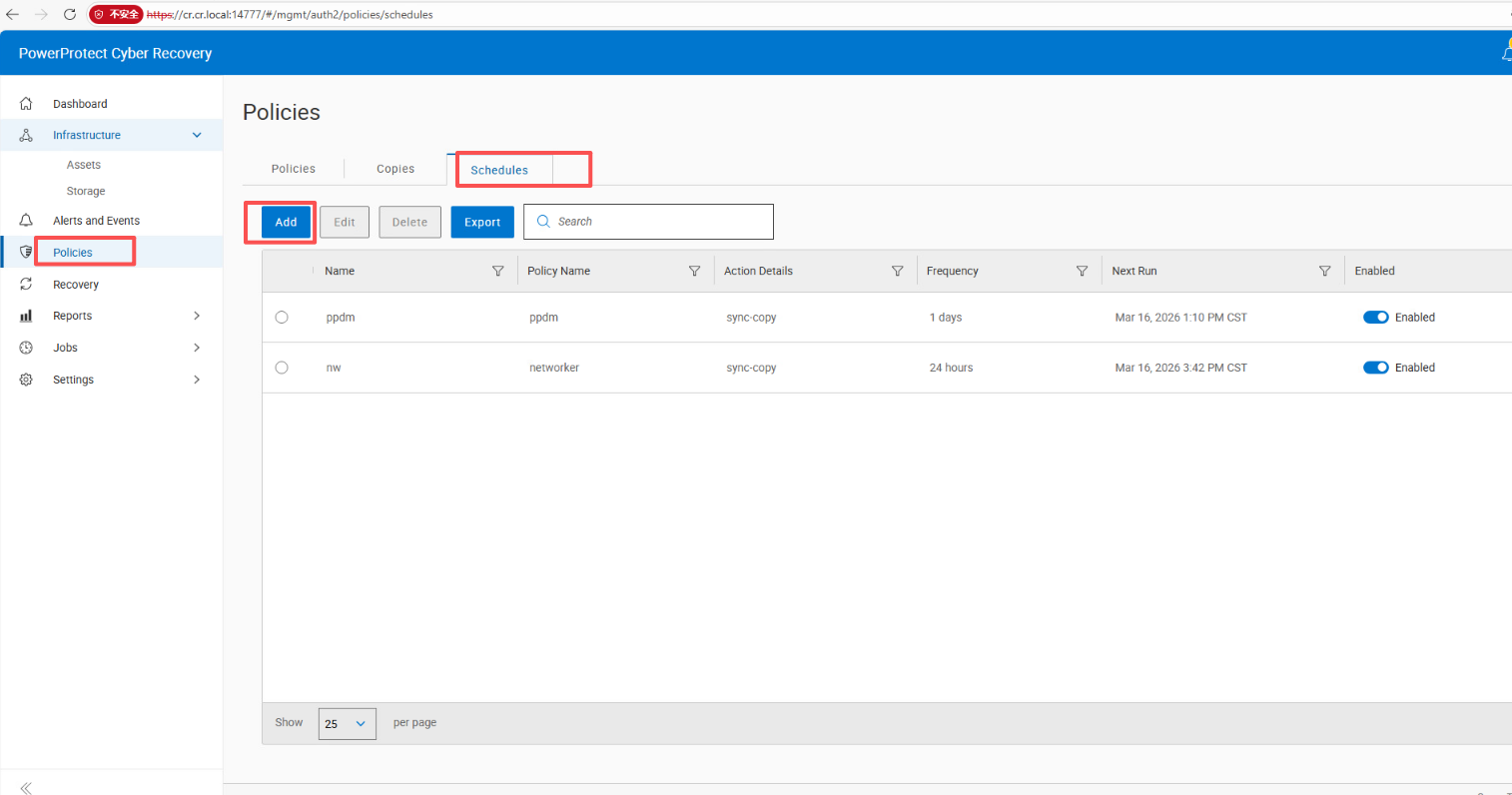Click the browser address bar URL
Viewport: 1512px width, 795px height.
point(290,15)
